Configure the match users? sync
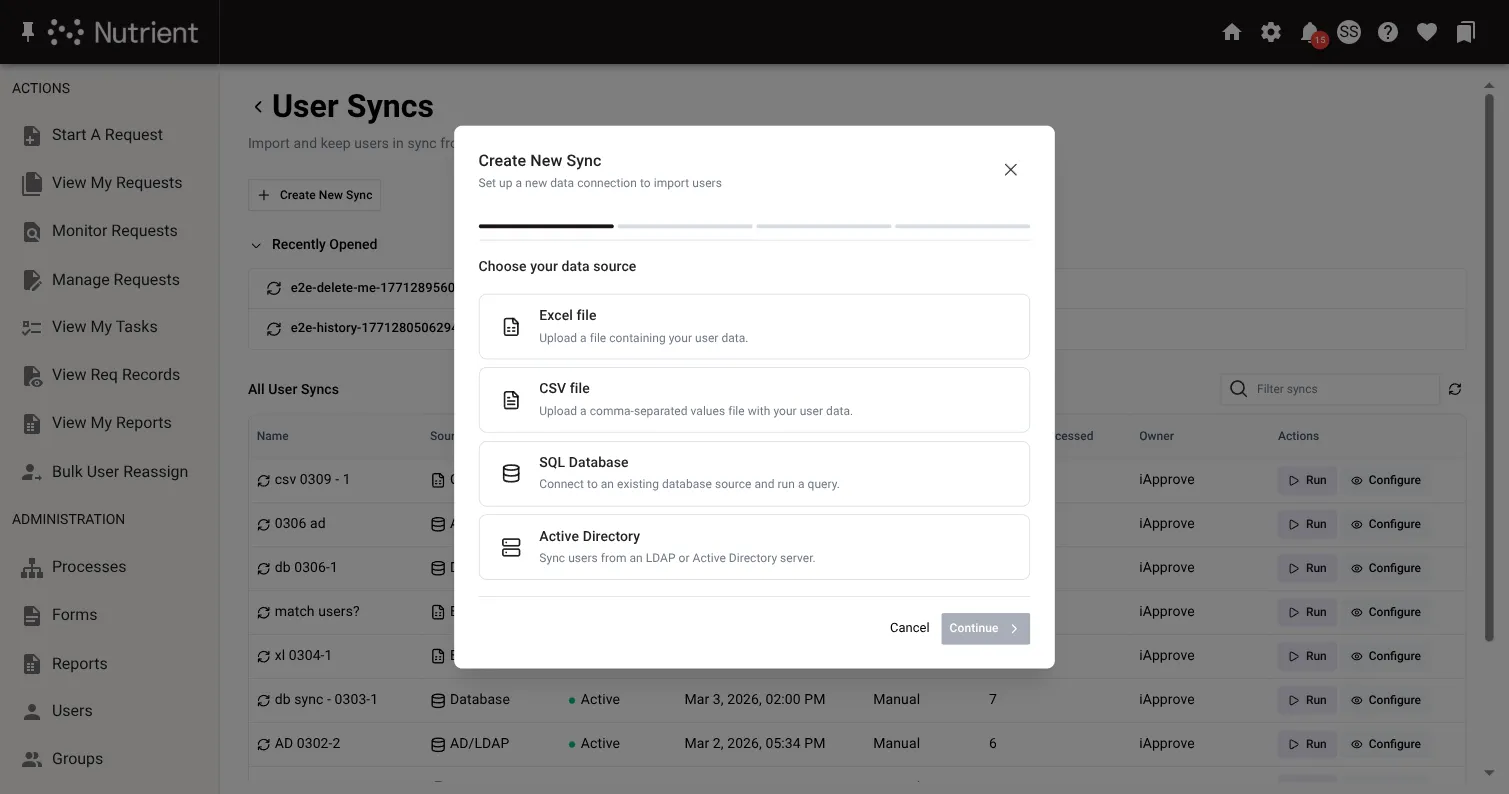This screenshot has height=794, width=1509. point(1386,612)
